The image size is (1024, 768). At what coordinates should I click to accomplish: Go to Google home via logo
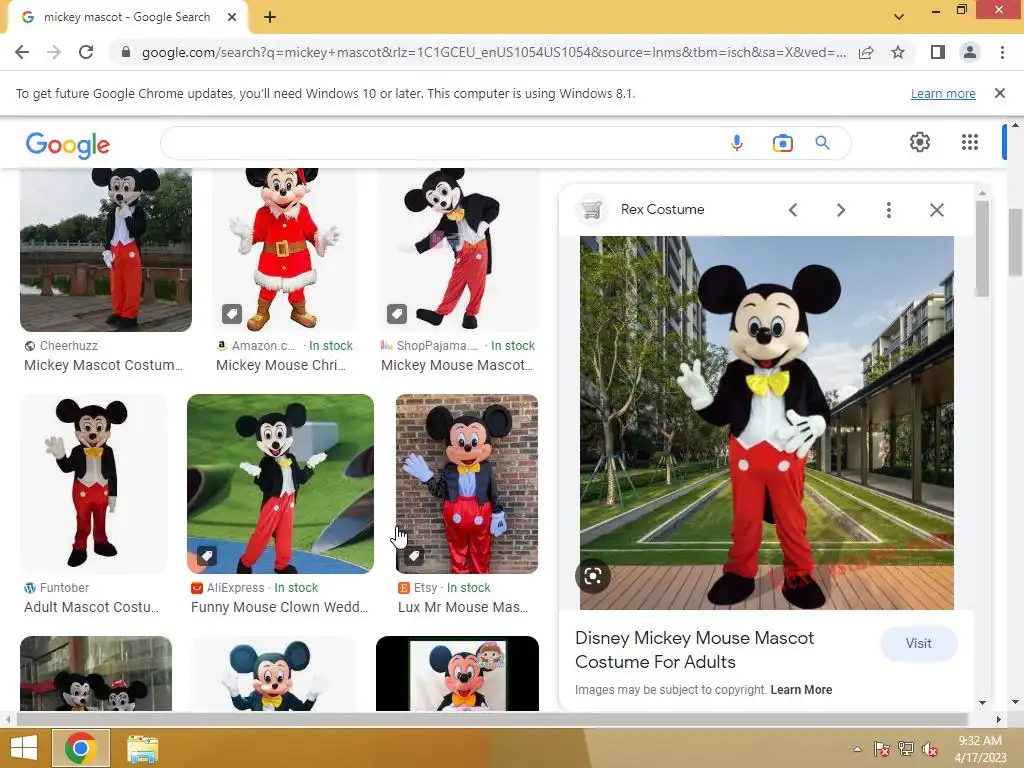(x=68, y=144)
